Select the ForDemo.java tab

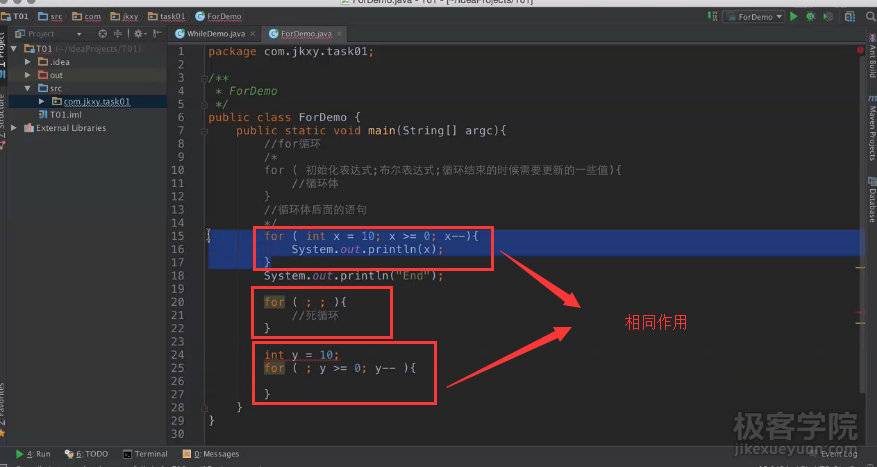click(x=305, y=34)
